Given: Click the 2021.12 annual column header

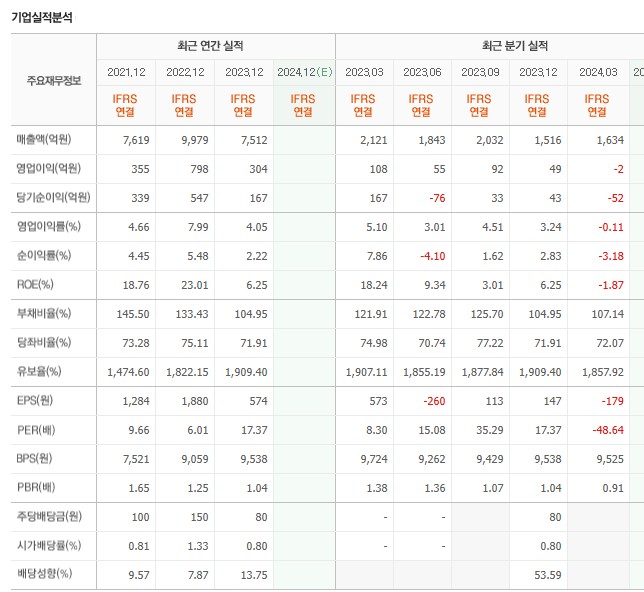Looking at the screenshot, I should point(126,72).
